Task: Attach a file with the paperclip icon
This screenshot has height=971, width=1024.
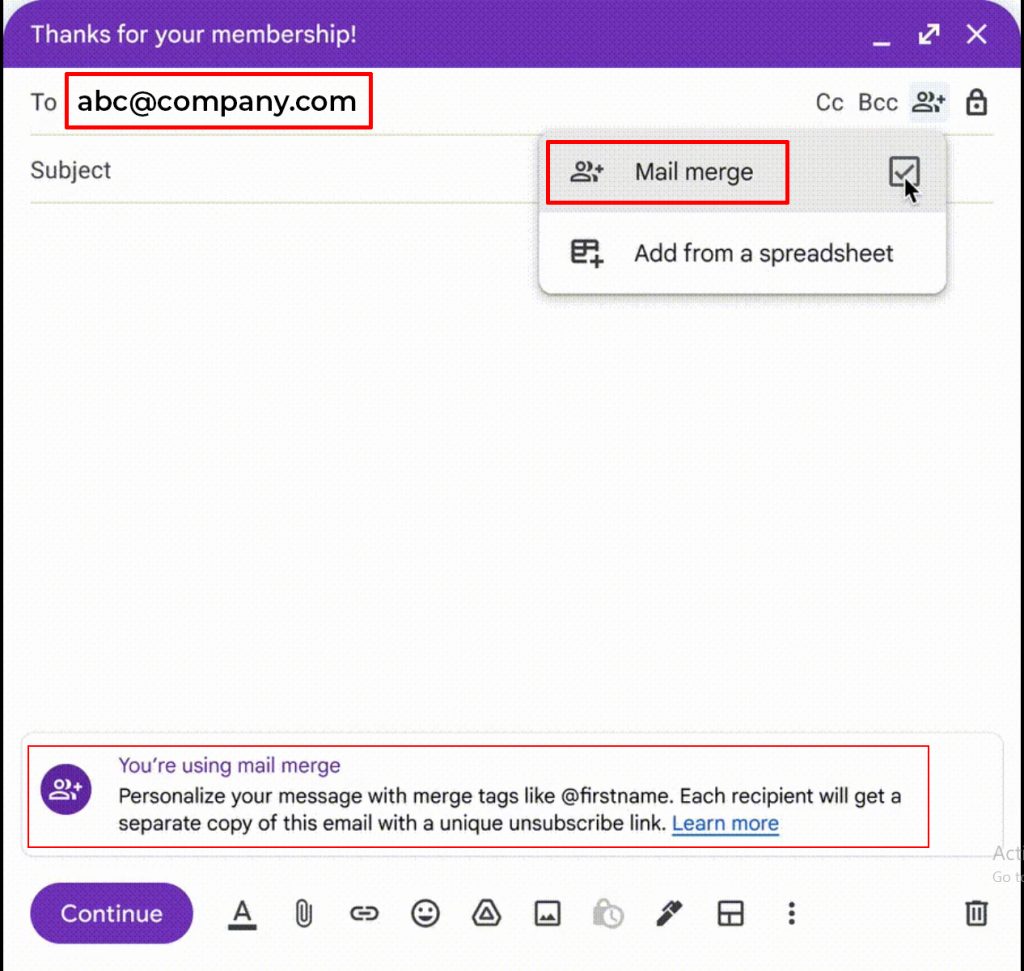Action: (x=302, y=913)
